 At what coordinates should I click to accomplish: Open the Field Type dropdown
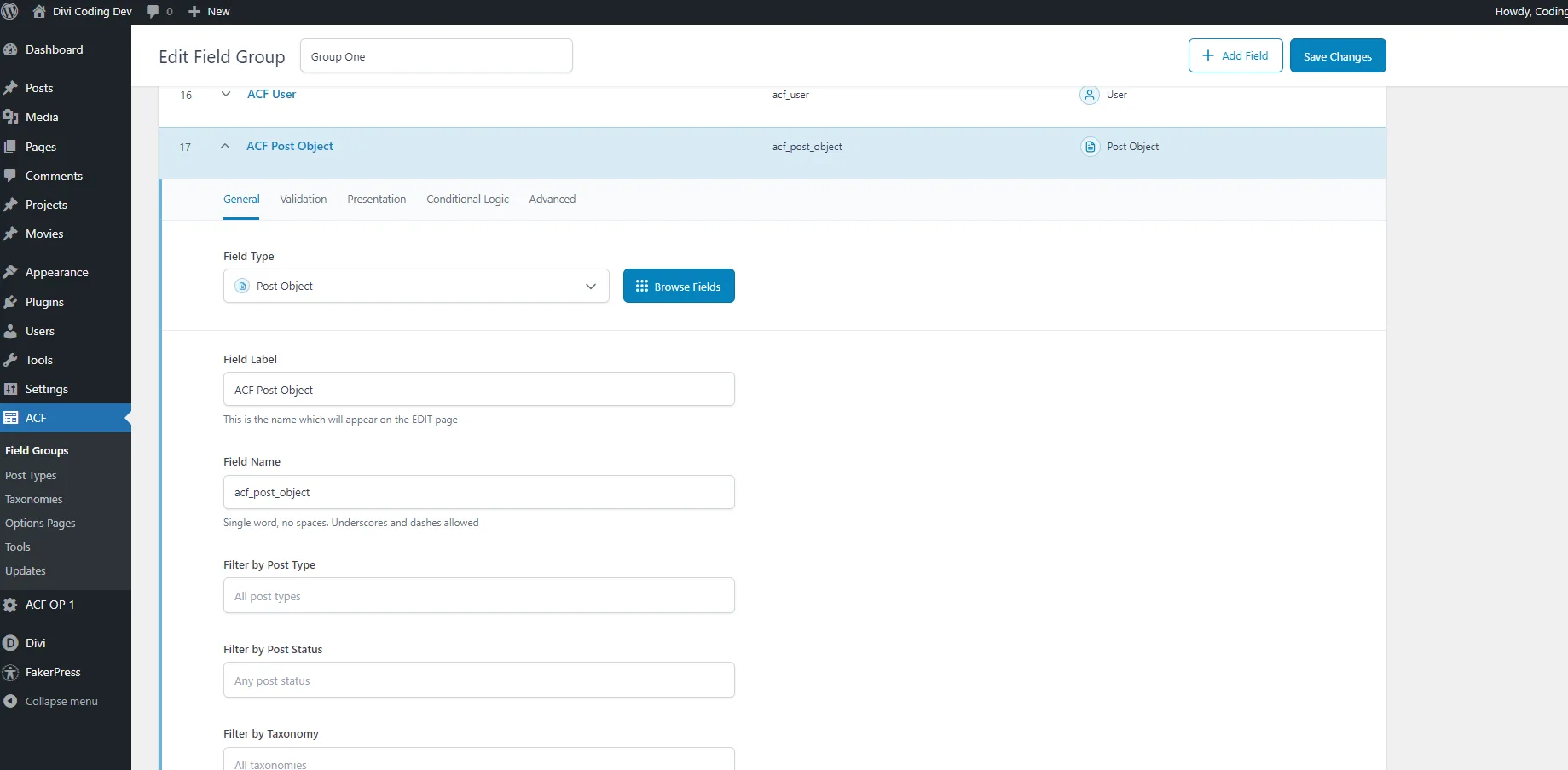pyautogui.click(x=416, y=287)
